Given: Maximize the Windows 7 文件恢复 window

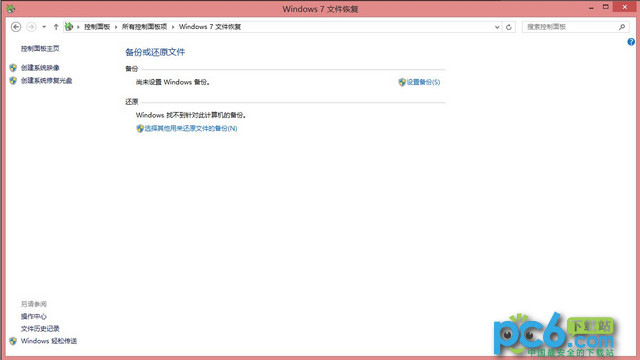Looking at the screenshot, I should coord(606,7).
